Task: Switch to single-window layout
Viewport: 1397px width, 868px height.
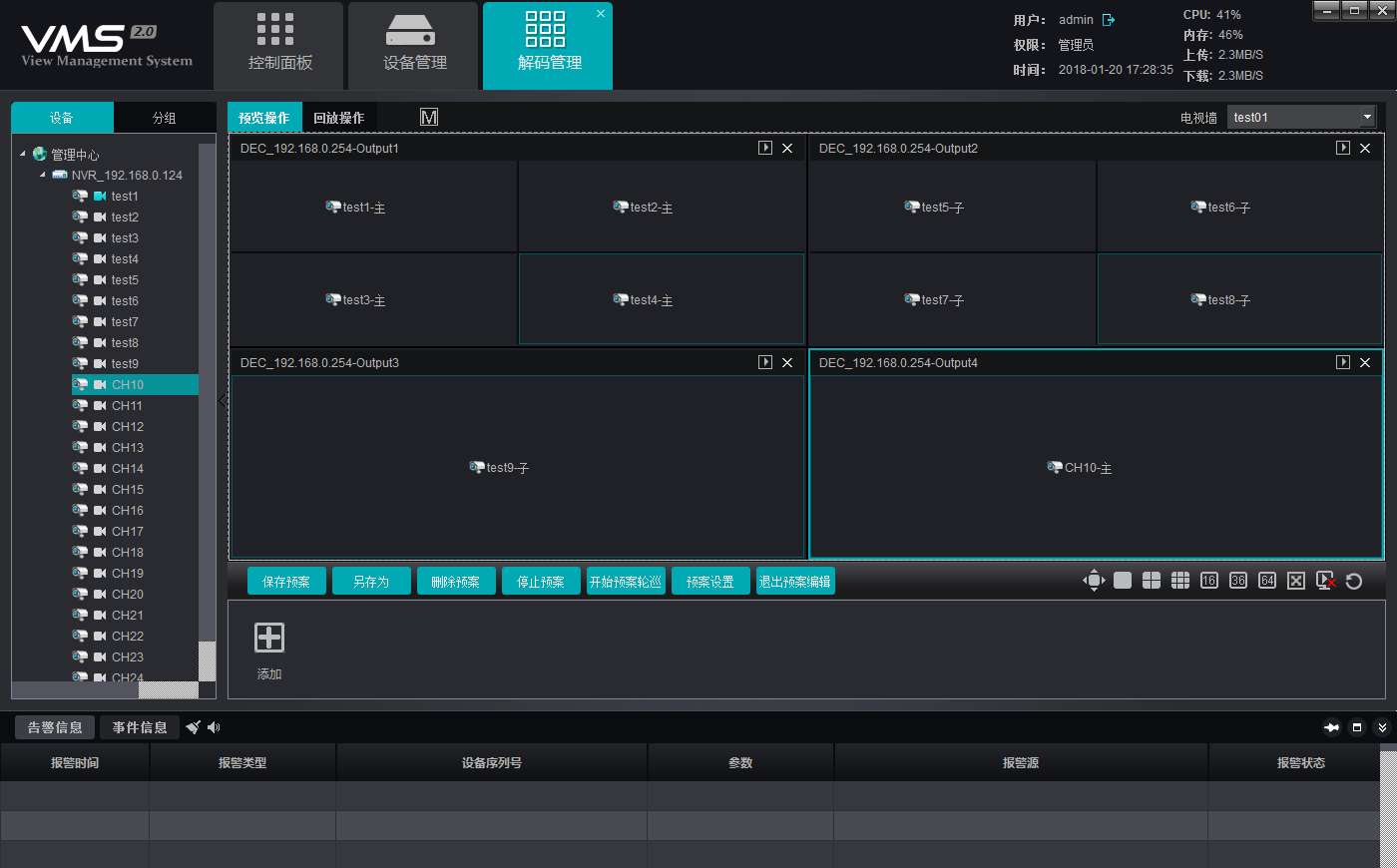Action: click(x=1123, y=581)
